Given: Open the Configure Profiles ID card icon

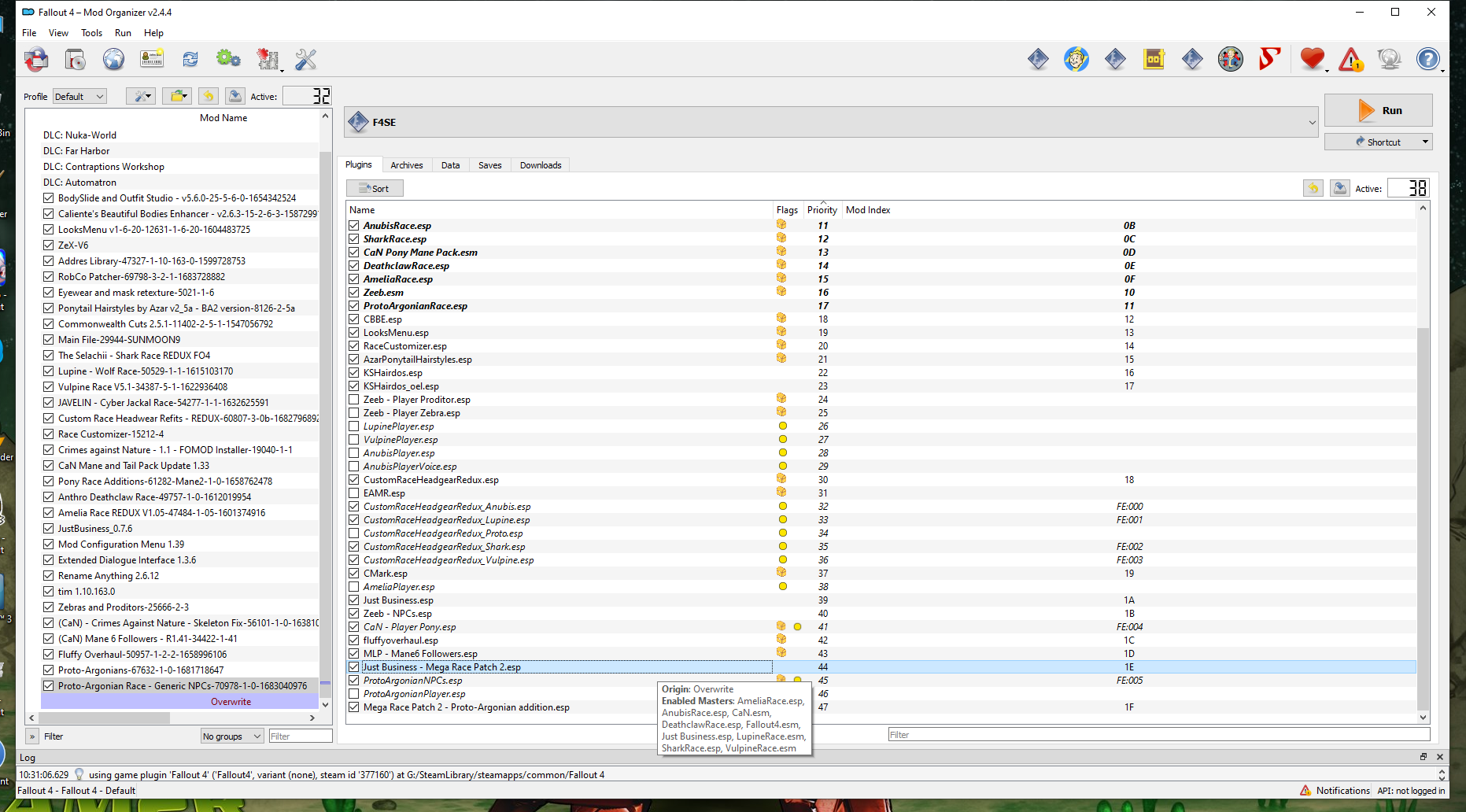Looking at the screenshot, I should pyautogui.click(x=152, y=59).
